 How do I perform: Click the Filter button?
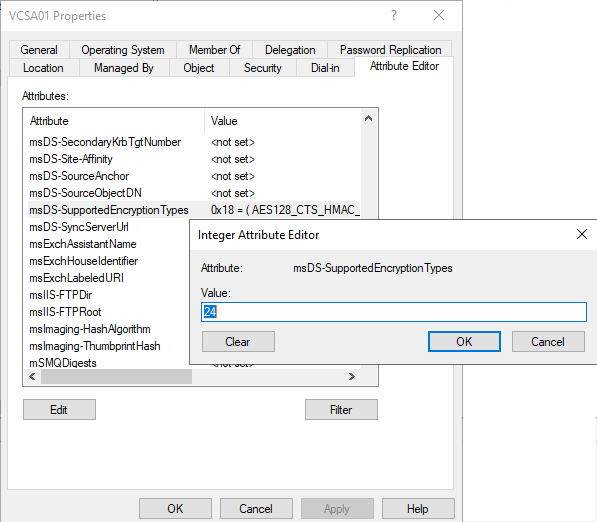[341, 410]
